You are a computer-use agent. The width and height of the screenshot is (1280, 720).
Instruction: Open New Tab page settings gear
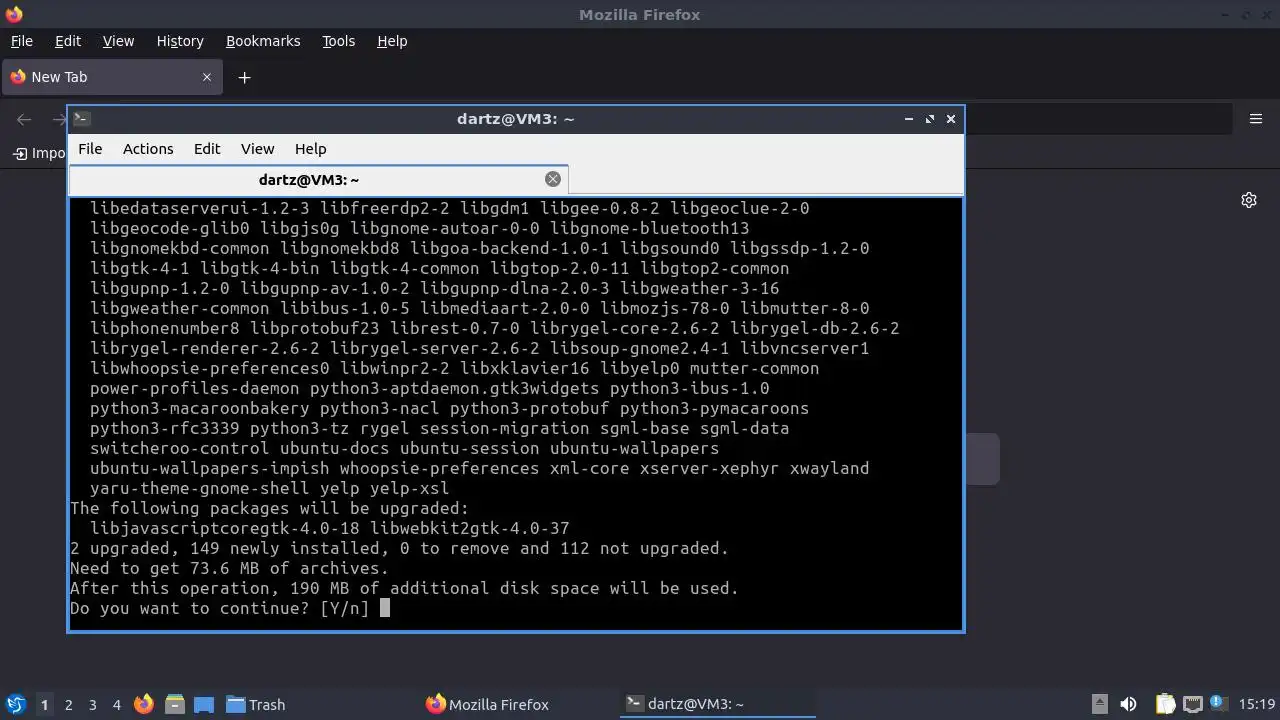pos(1249,200)
